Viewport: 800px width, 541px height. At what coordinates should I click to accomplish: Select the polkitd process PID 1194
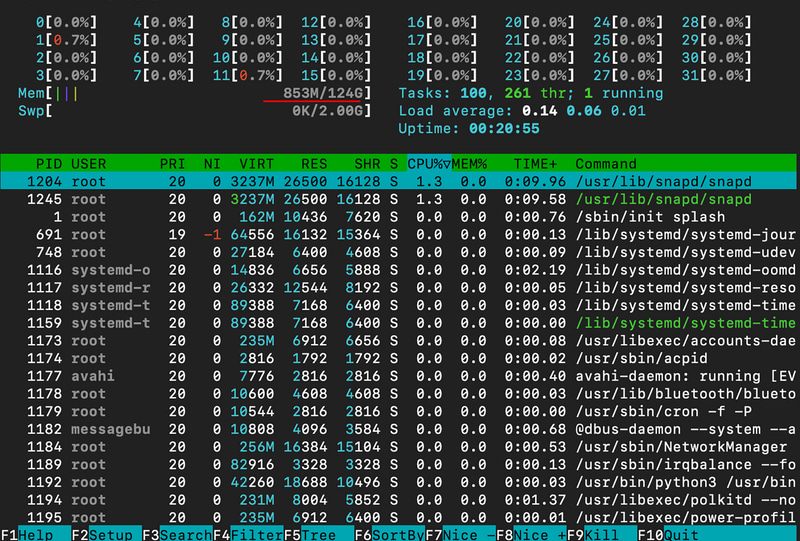pyautogui.click(x=398, y=500)
